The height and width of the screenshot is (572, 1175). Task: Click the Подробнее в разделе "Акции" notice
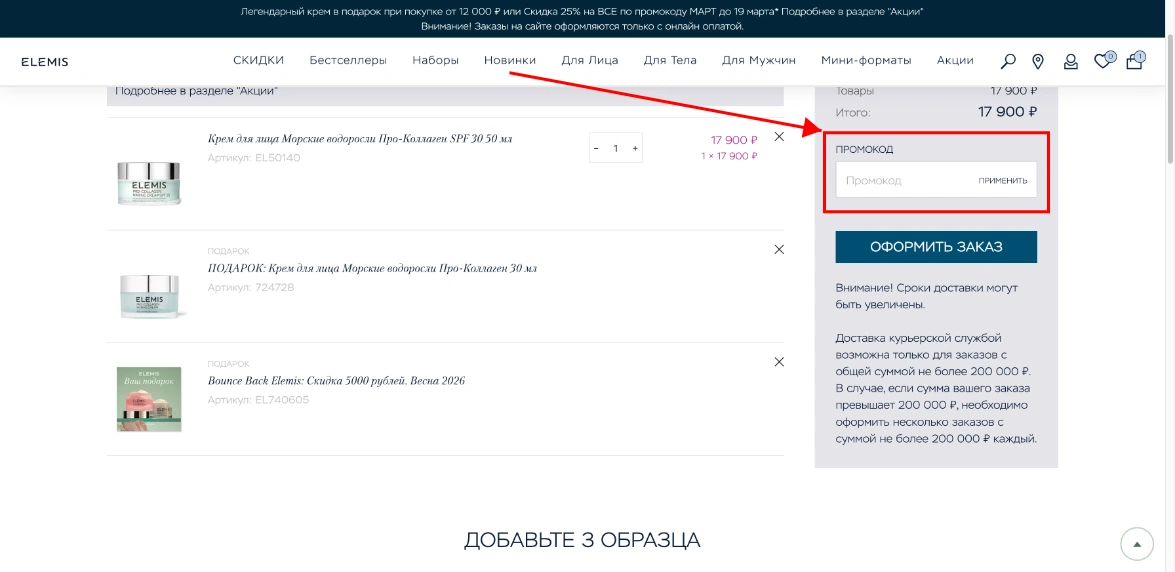click(197, 91)
